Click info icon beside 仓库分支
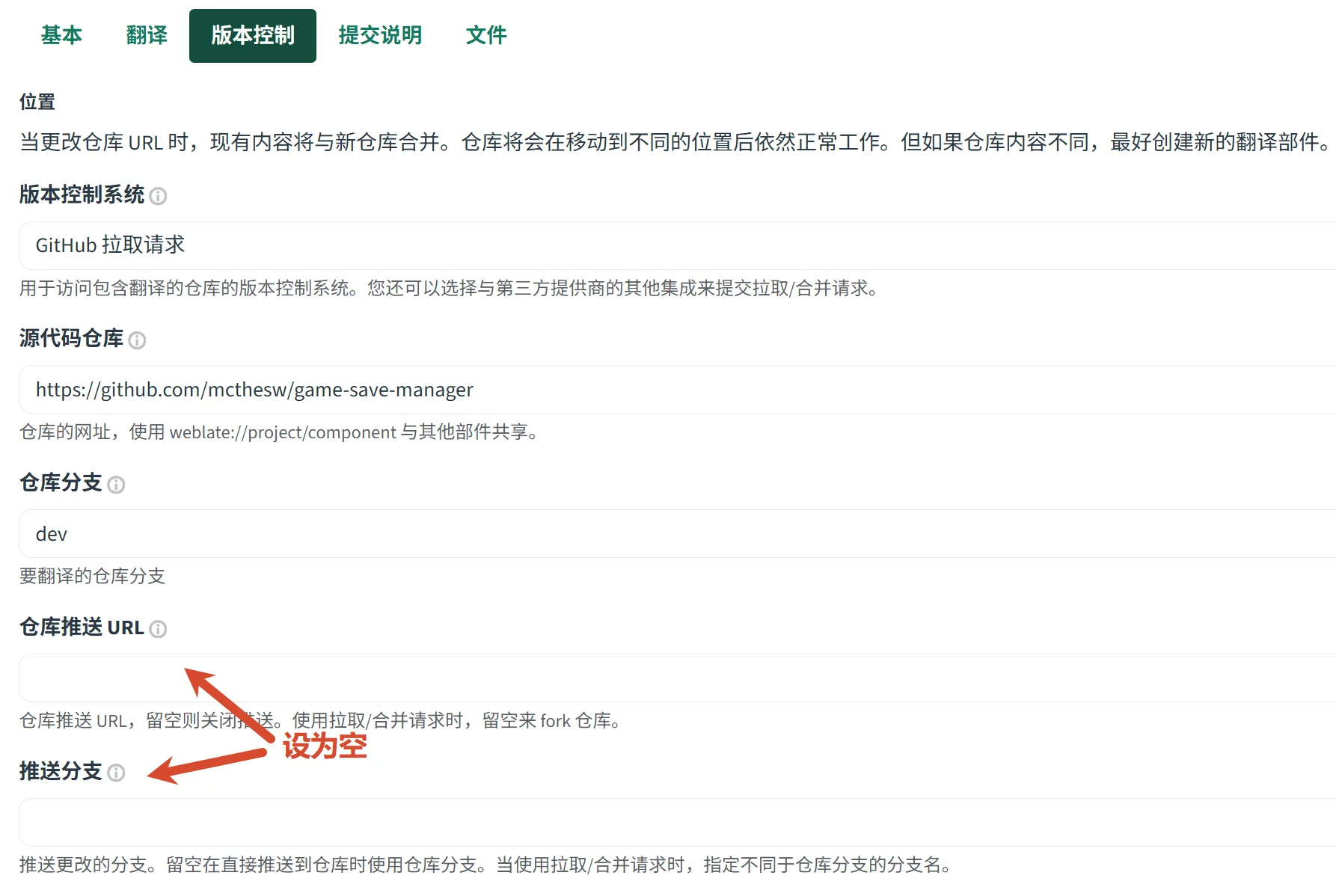1336x896 pixels. tap(116, 485)
